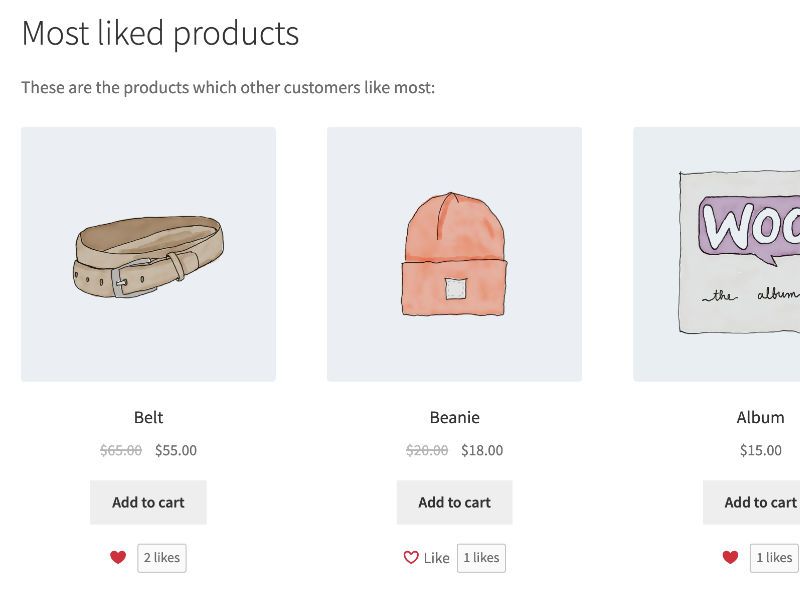Add the Belt to the cart
The height and width of the screenshot is (600, 800).
pos(148,502)
